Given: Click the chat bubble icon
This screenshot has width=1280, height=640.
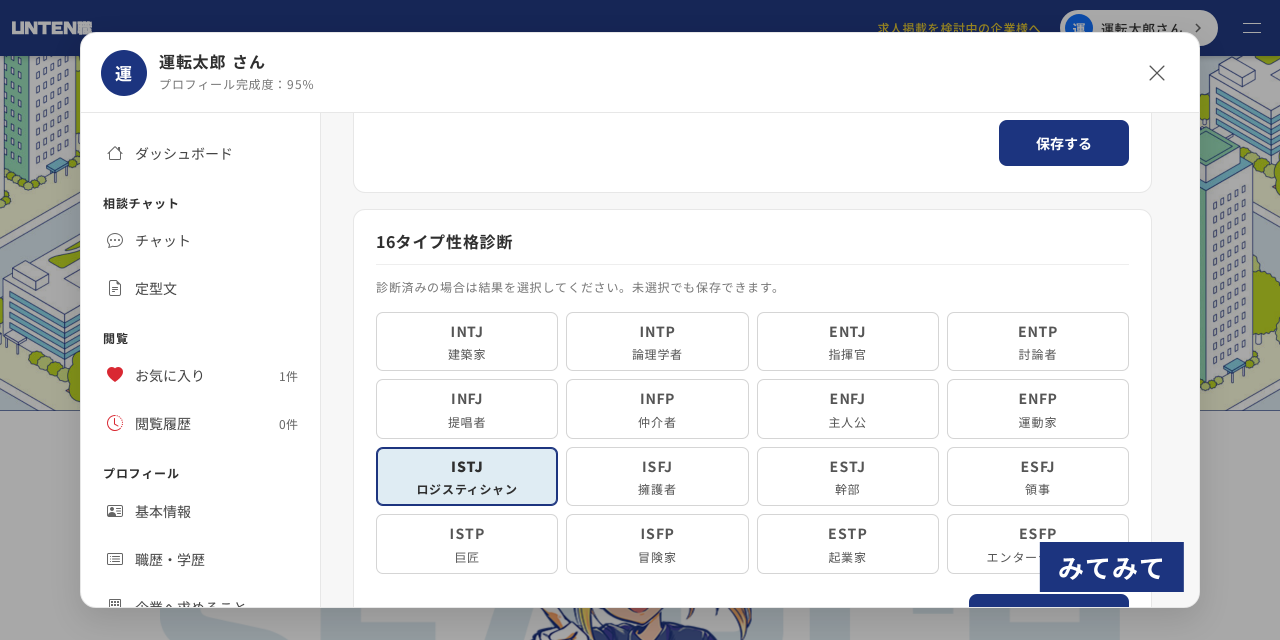Looking at the screenshot, I should click(115, 240).
